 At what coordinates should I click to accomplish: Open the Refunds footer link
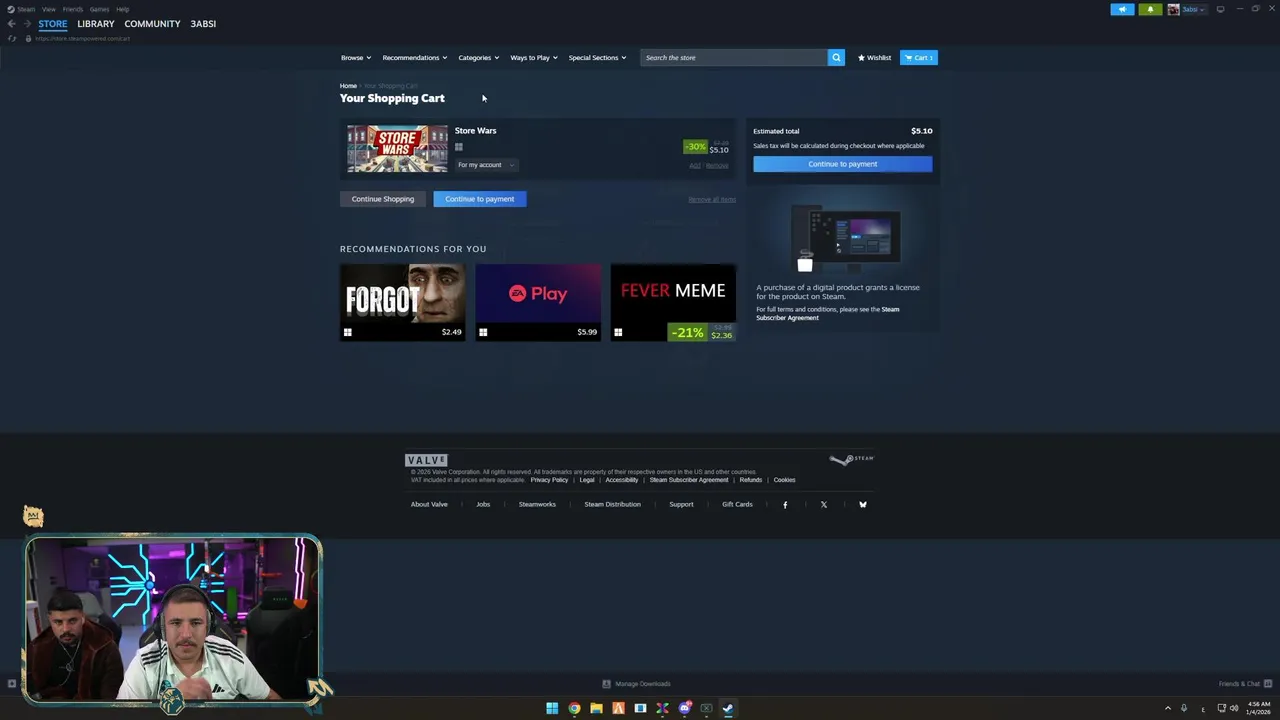pyautogui.click(x=750, y=480)
